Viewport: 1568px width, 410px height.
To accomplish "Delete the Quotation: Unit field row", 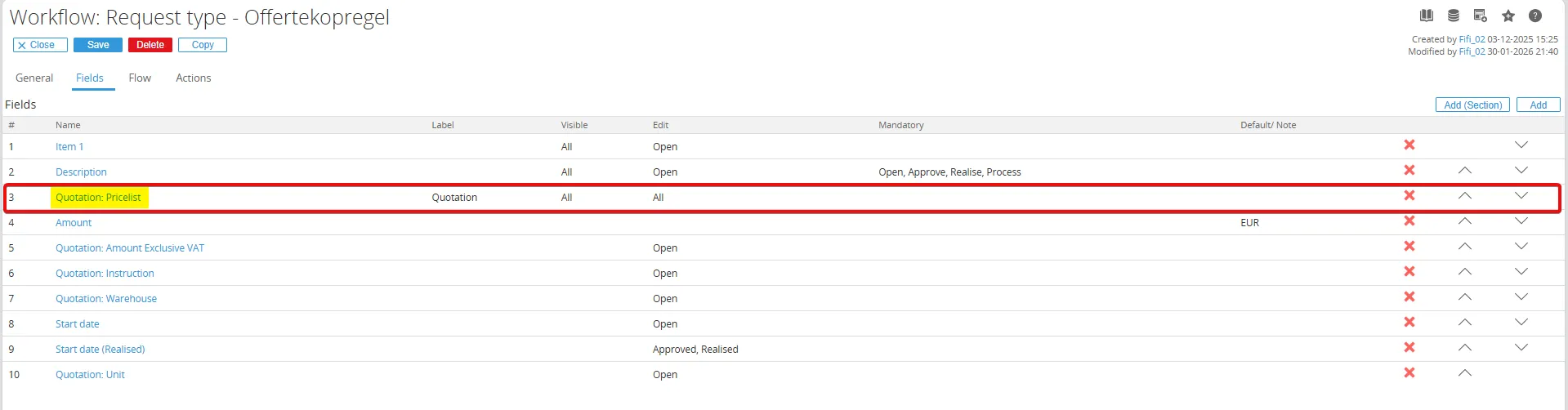I will click(1409, 373).
